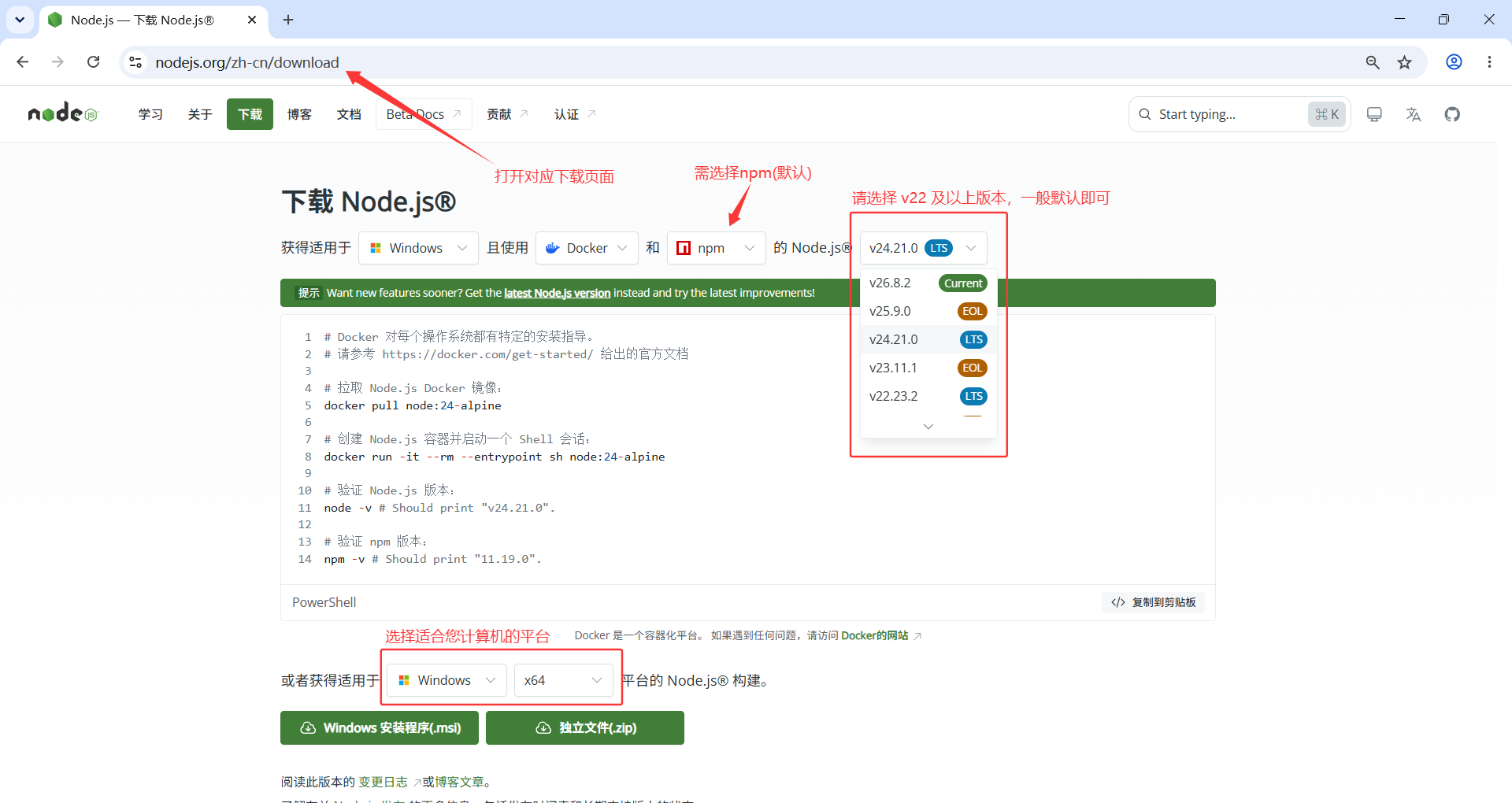Image resolution: width=1512 pixels, height=803 pixels.
Task: Bookmark this page with the star icon
Action: pos(1404,62)
